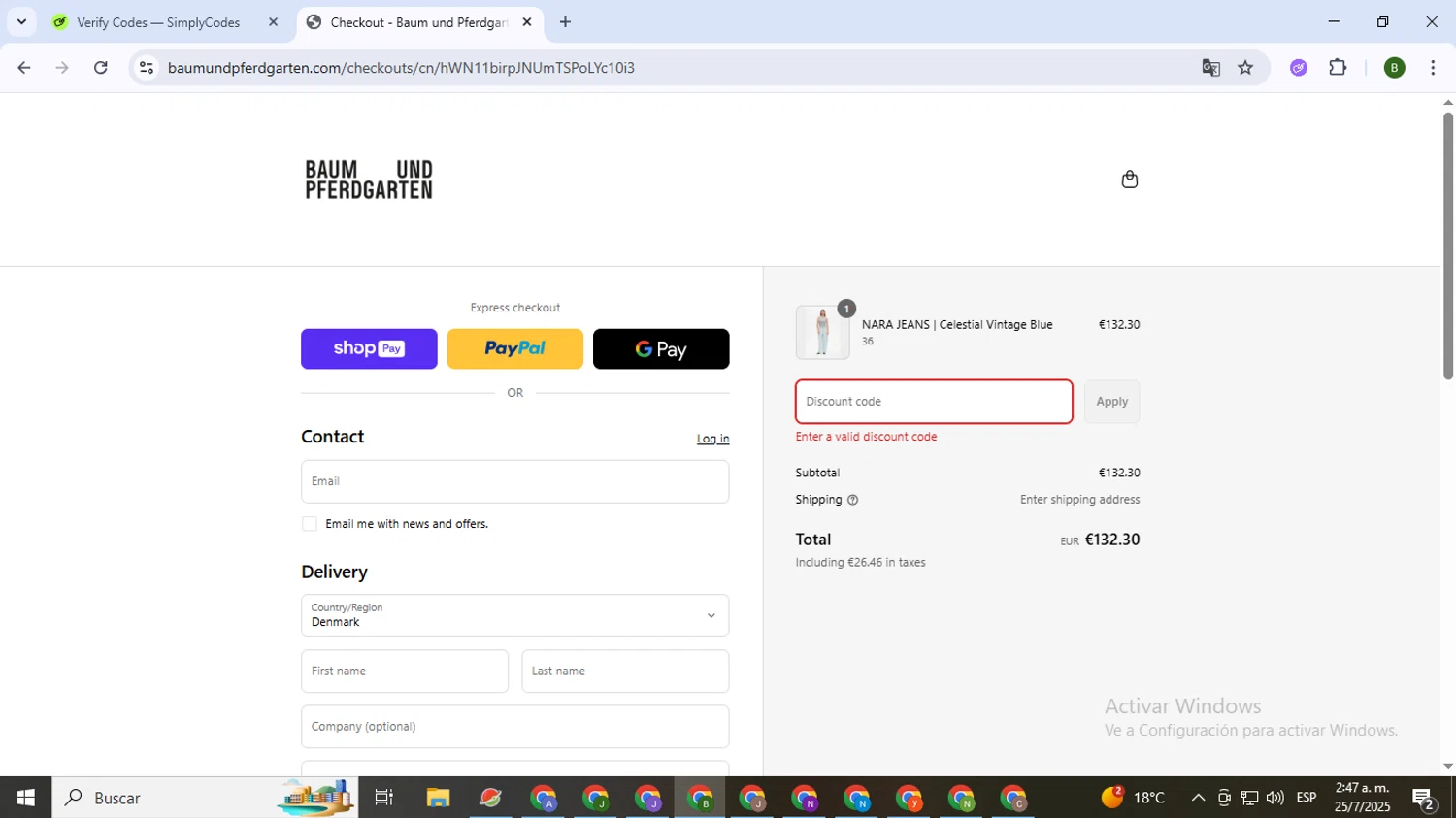The height and width of the screenshot is (818, 1456).
Task: Click into the Email field
Action: pyautogui.click(x=514, y=481)
